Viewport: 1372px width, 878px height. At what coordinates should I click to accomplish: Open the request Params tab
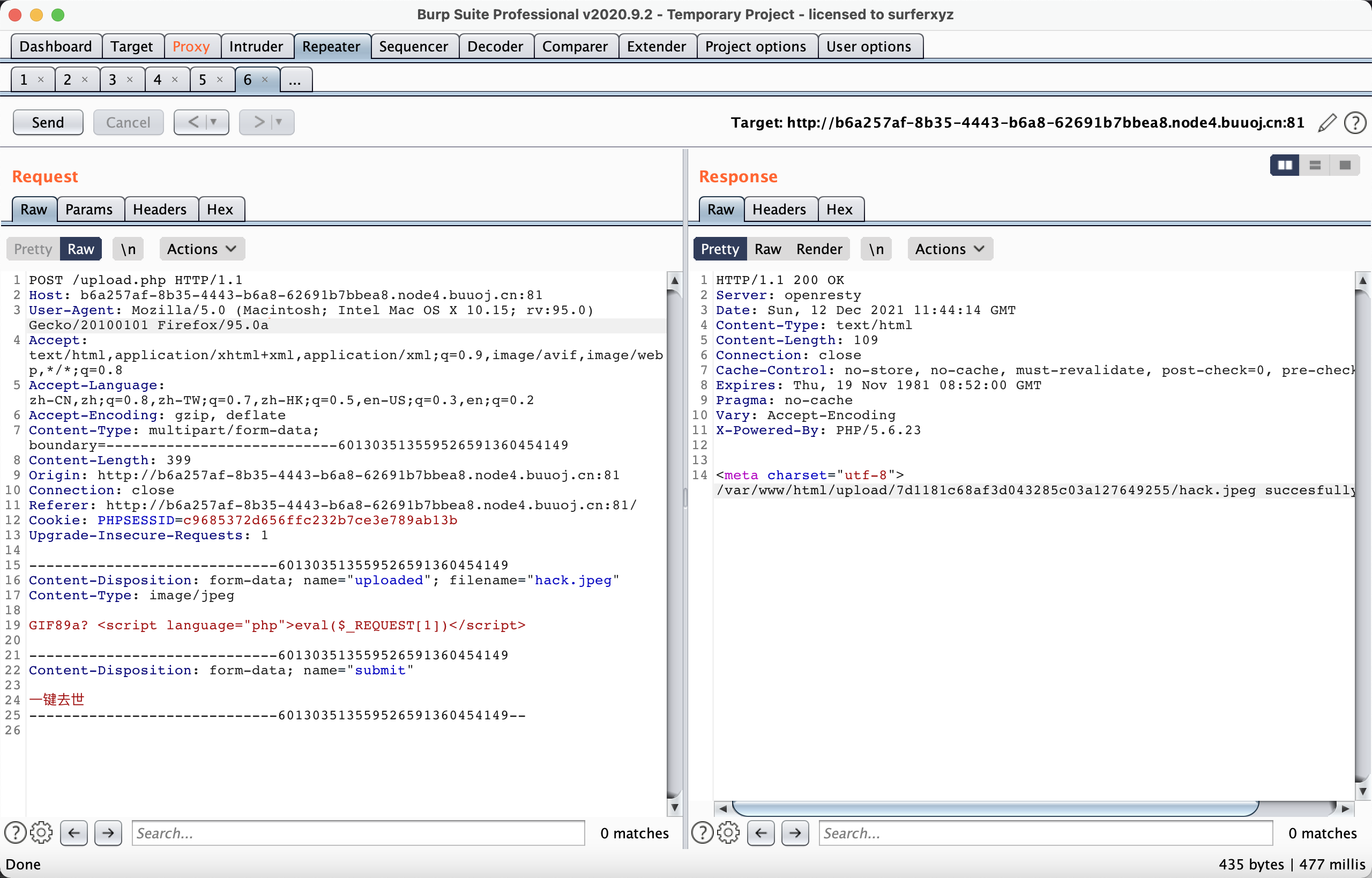click(x=89, y=209)
